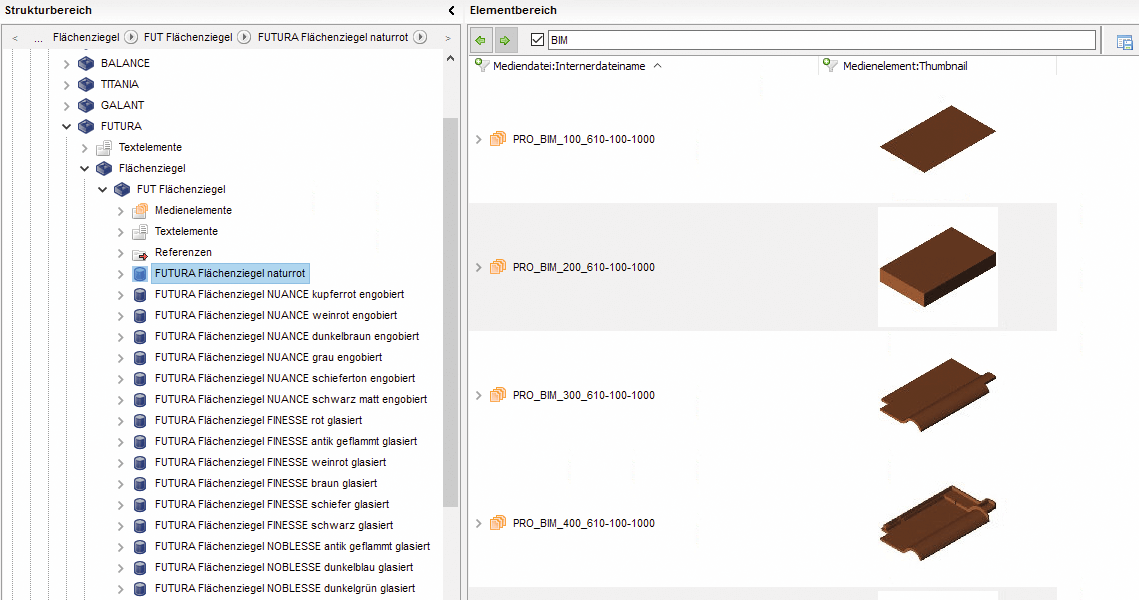Sort by the Mediendatei:Internerdateiname column header
The height and width of the screenshot is (600, 1140).
[569, 66]
